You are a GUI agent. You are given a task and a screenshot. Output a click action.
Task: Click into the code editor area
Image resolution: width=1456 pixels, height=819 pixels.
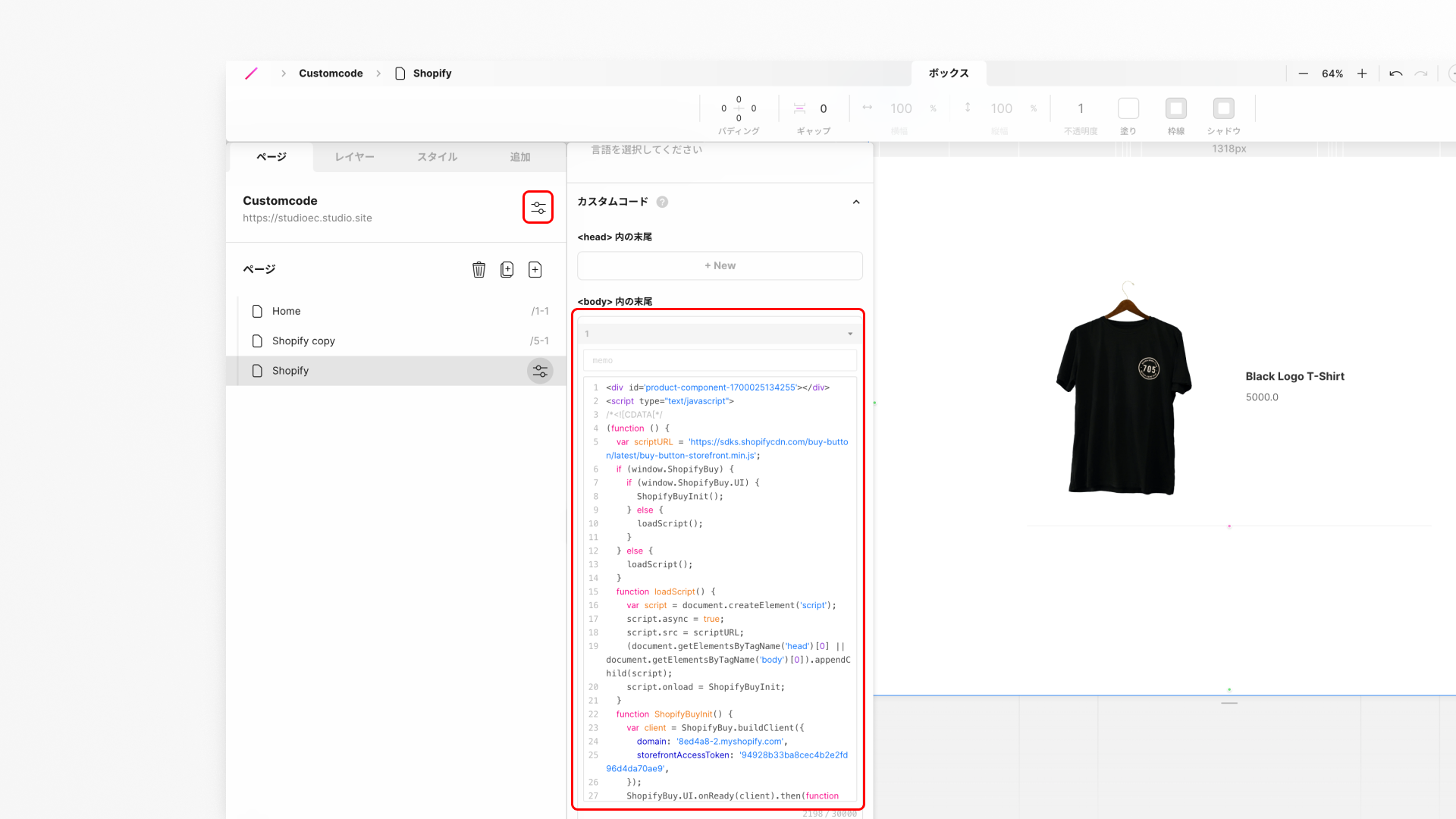coord(720,589)
